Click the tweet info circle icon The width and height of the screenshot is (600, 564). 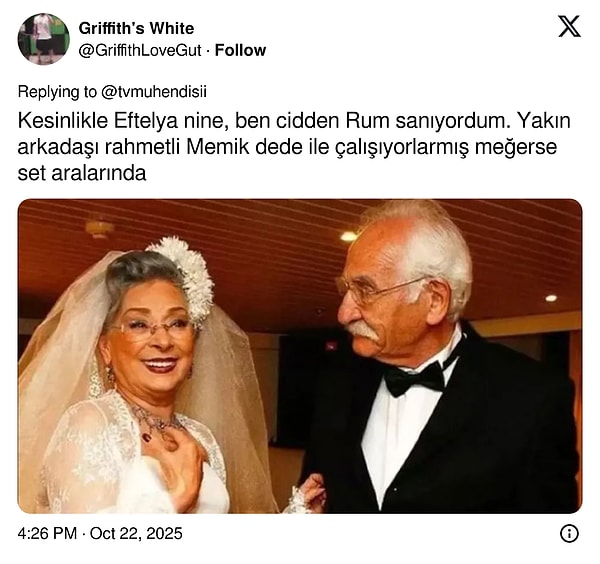click(569, 533)
